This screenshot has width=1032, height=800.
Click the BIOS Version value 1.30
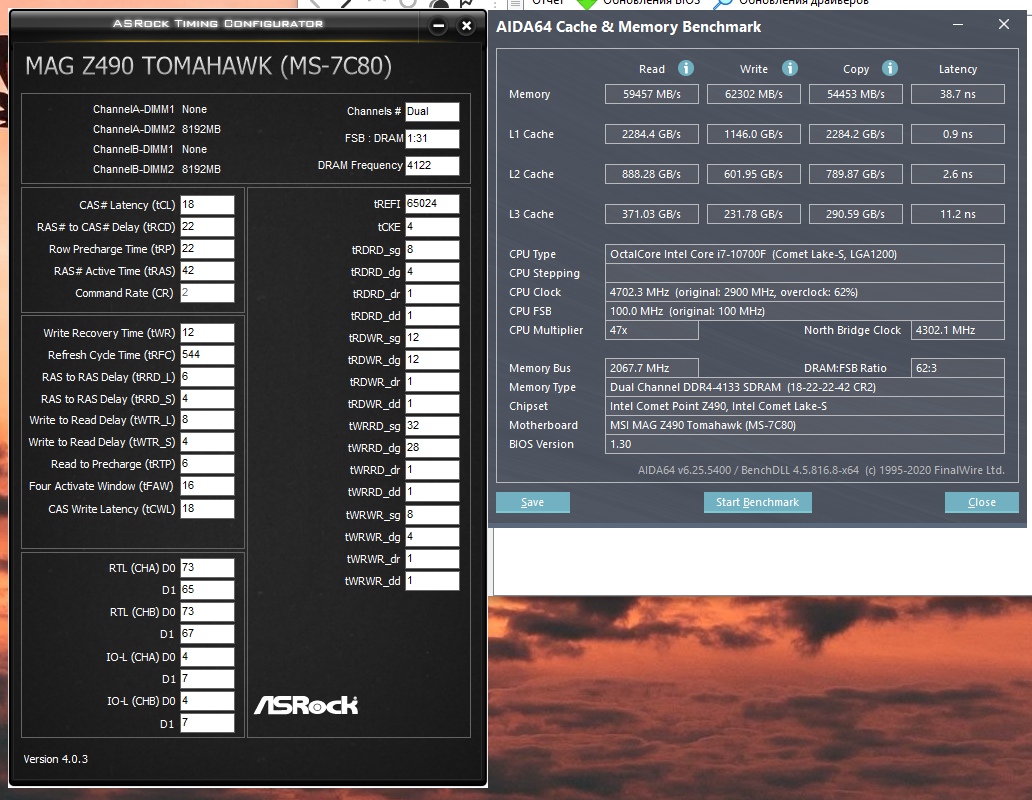pyautogui.click(x=804, y=444)
